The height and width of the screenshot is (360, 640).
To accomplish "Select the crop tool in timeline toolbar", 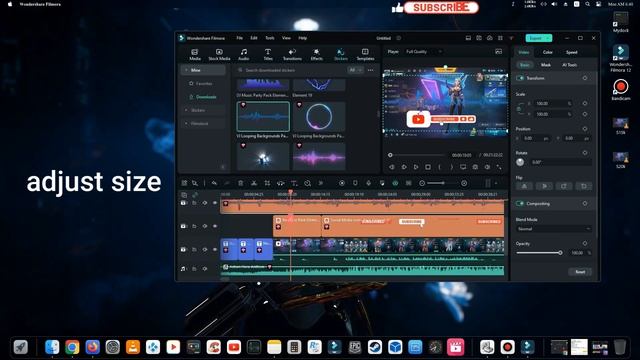I will click(267, 183).
